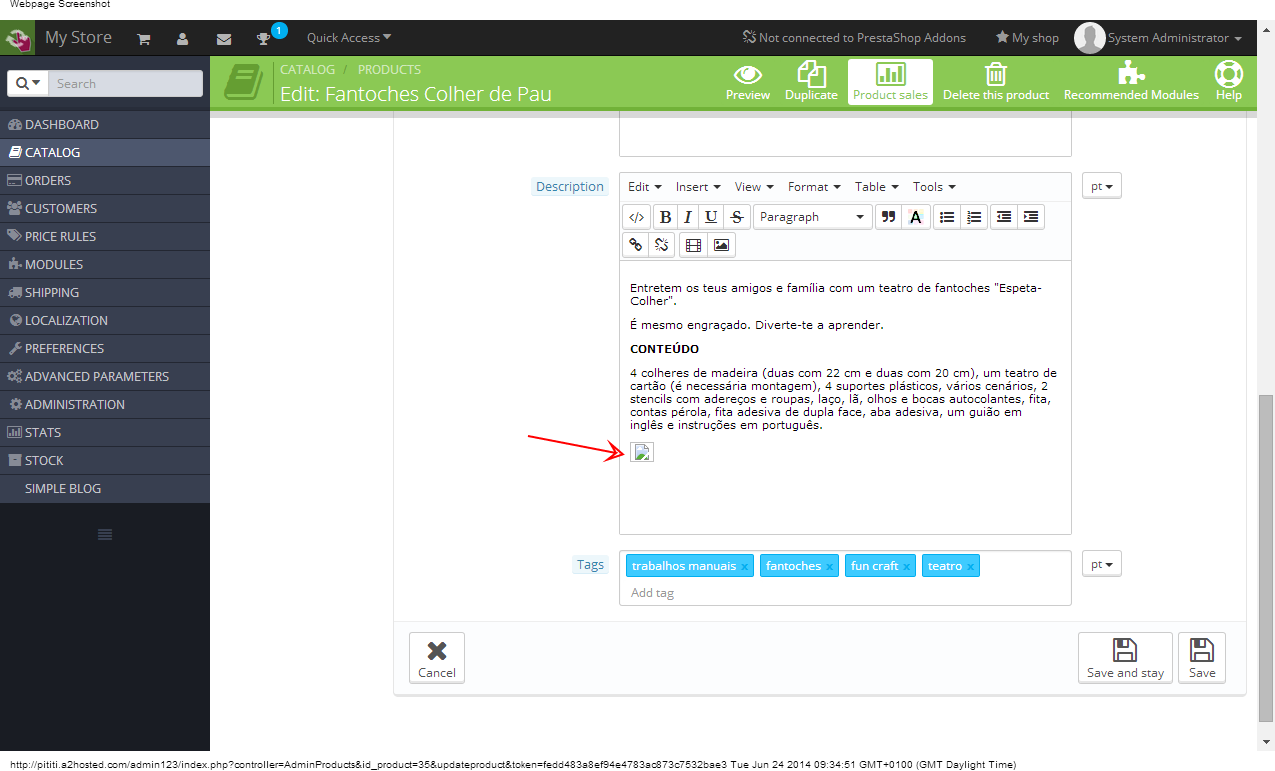Open Price Rules in sidebar
The image size is (1275, 771).
click(x=105, y=237)
